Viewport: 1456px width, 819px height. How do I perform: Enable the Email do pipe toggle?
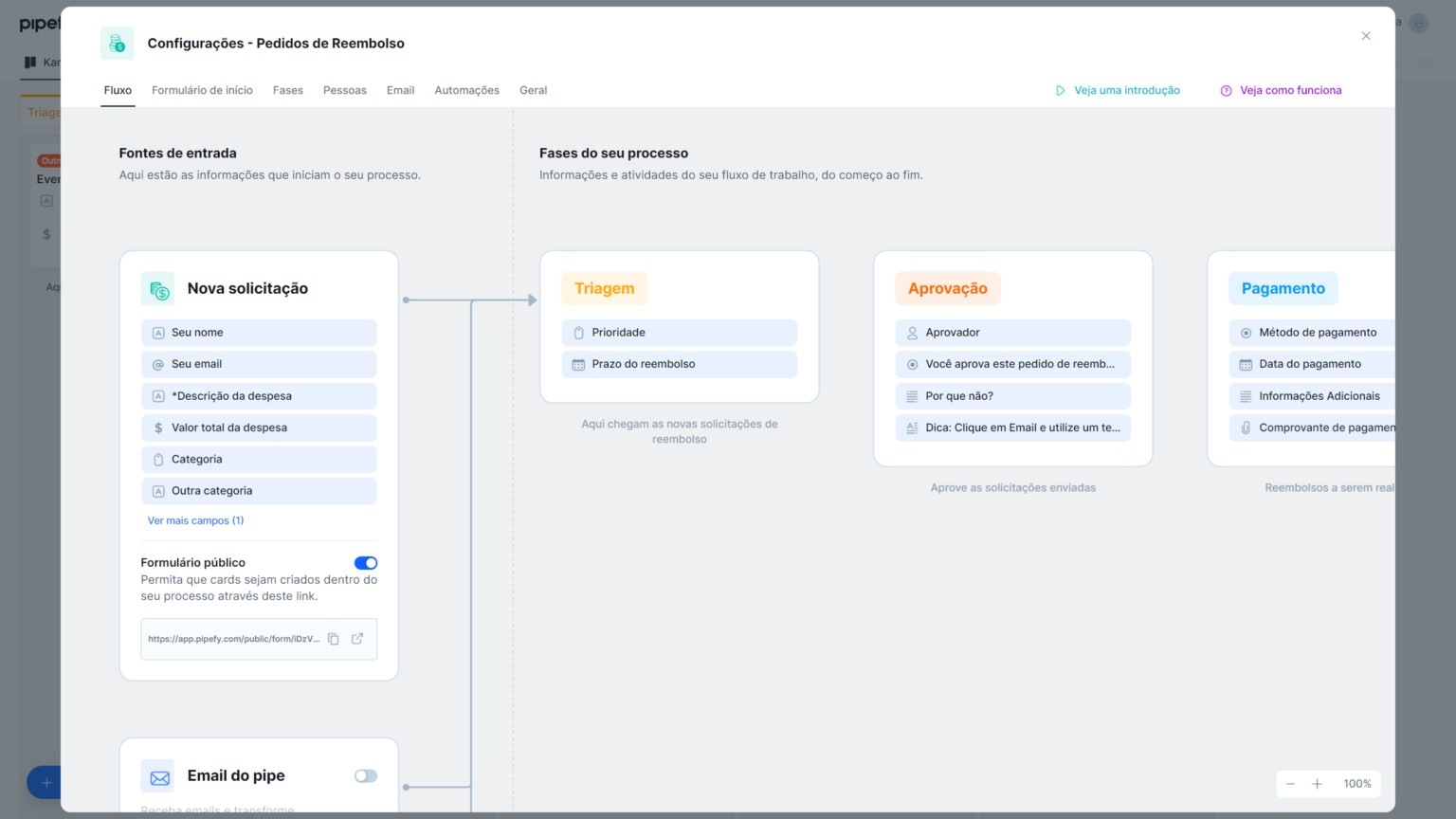click(365, 775)
